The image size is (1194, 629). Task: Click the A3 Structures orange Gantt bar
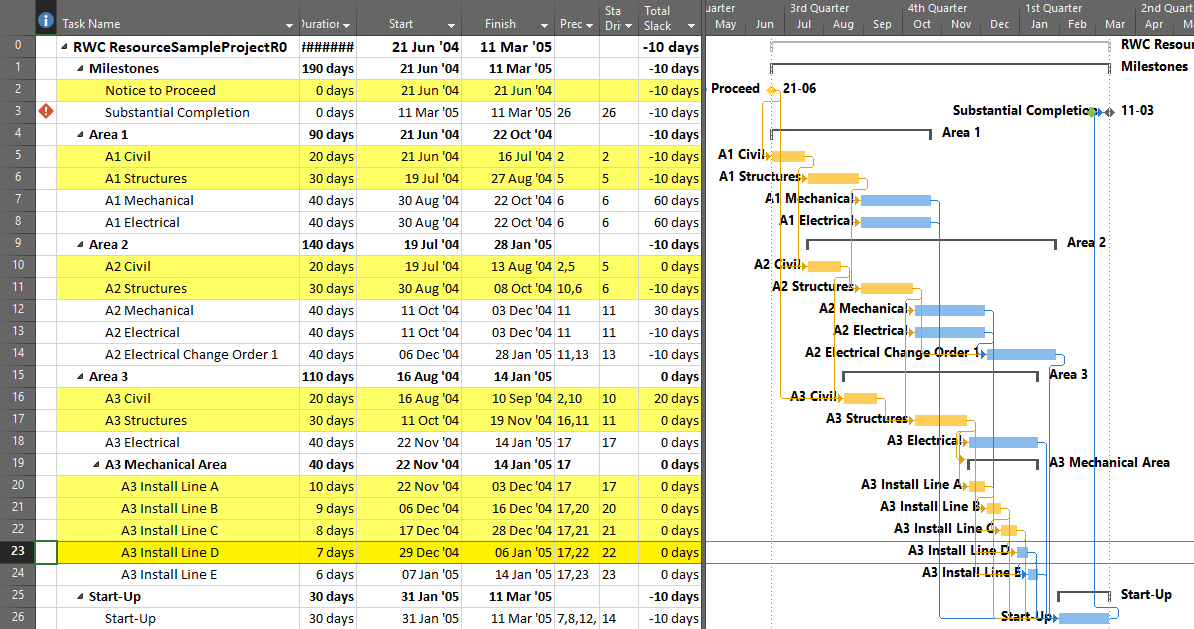point(940,420)
